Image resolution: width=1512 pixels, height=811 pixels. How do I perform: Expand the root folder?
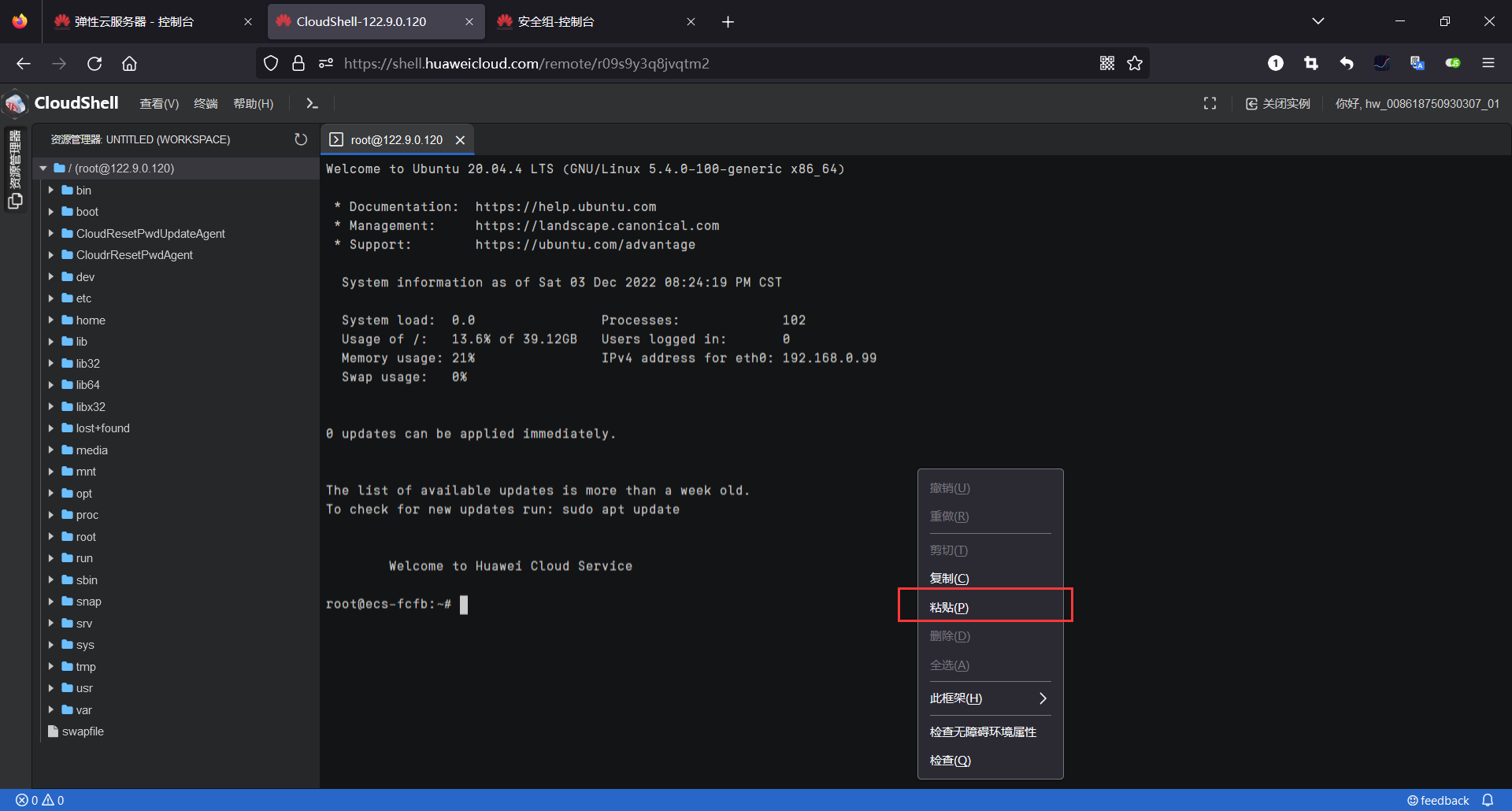51,537
